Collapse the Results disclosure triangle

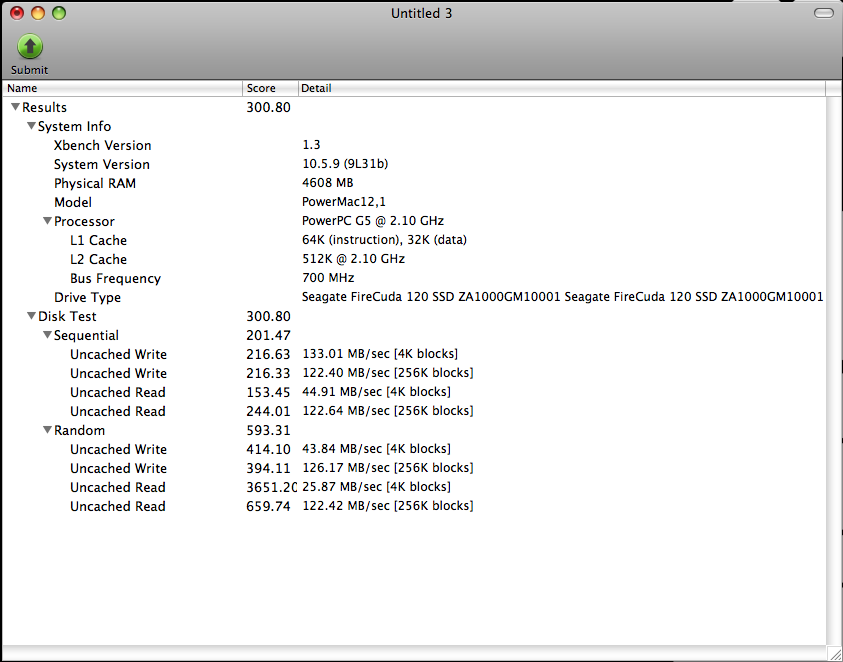[16, 107]
